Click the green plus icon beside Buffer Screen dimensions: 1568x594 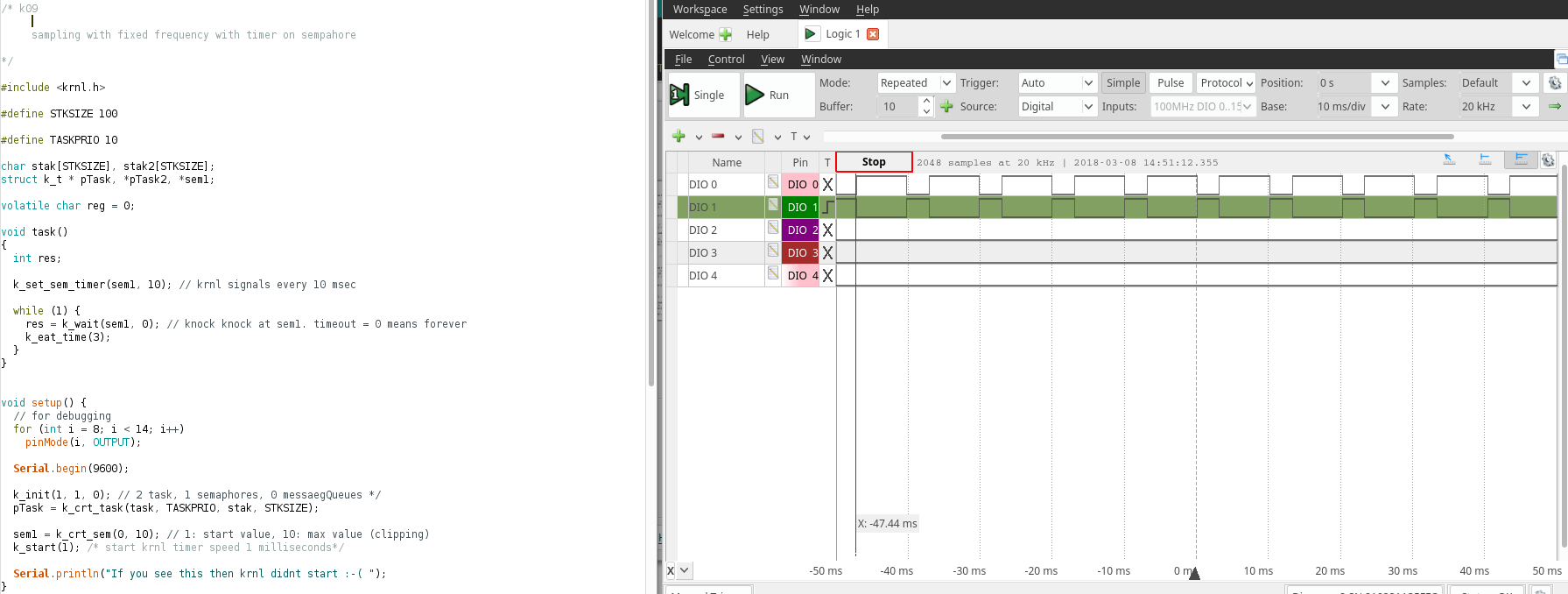(x=946, y=106)
